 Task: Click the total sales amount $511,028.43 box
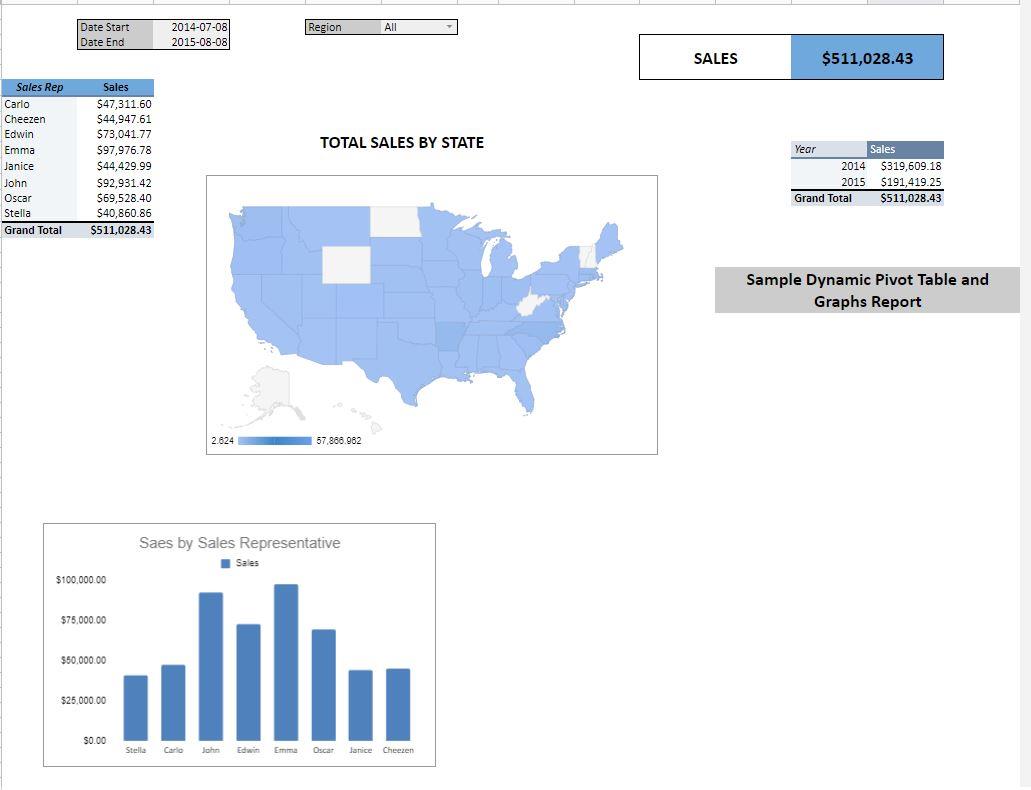click(x=866, y=58)
